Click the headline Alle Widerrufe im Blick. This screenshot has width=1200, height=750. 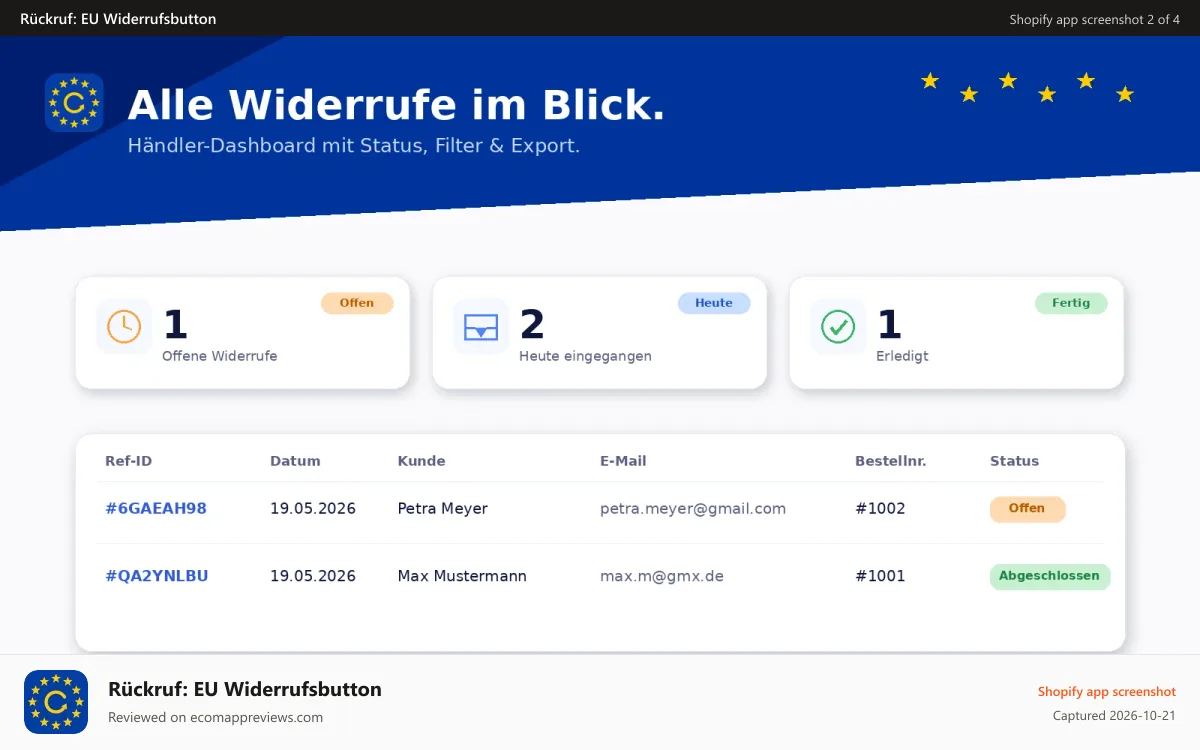396,105
